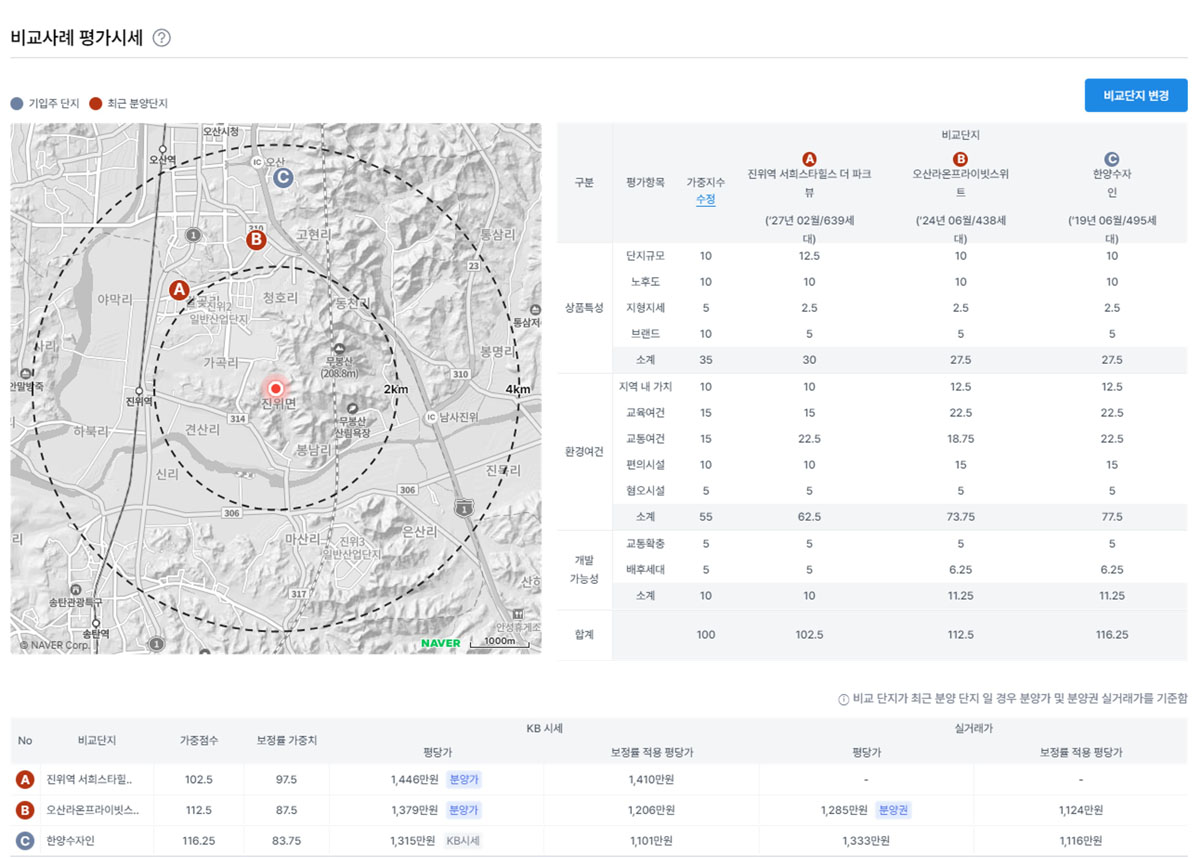
Task: Click the A badge above 진위역 서희스타힐스 더 파크뷰
Action: (810, 159)
